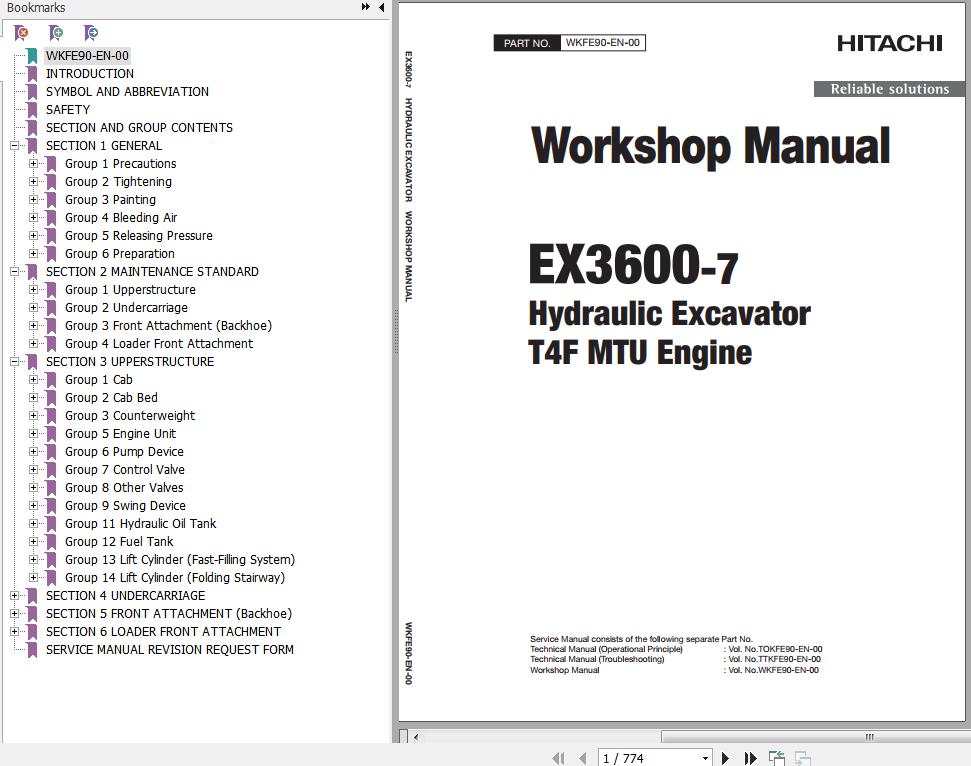Screen dimensions: 971x766
Task: Expand Group 12 Fuel Tank
Action: 33,541
